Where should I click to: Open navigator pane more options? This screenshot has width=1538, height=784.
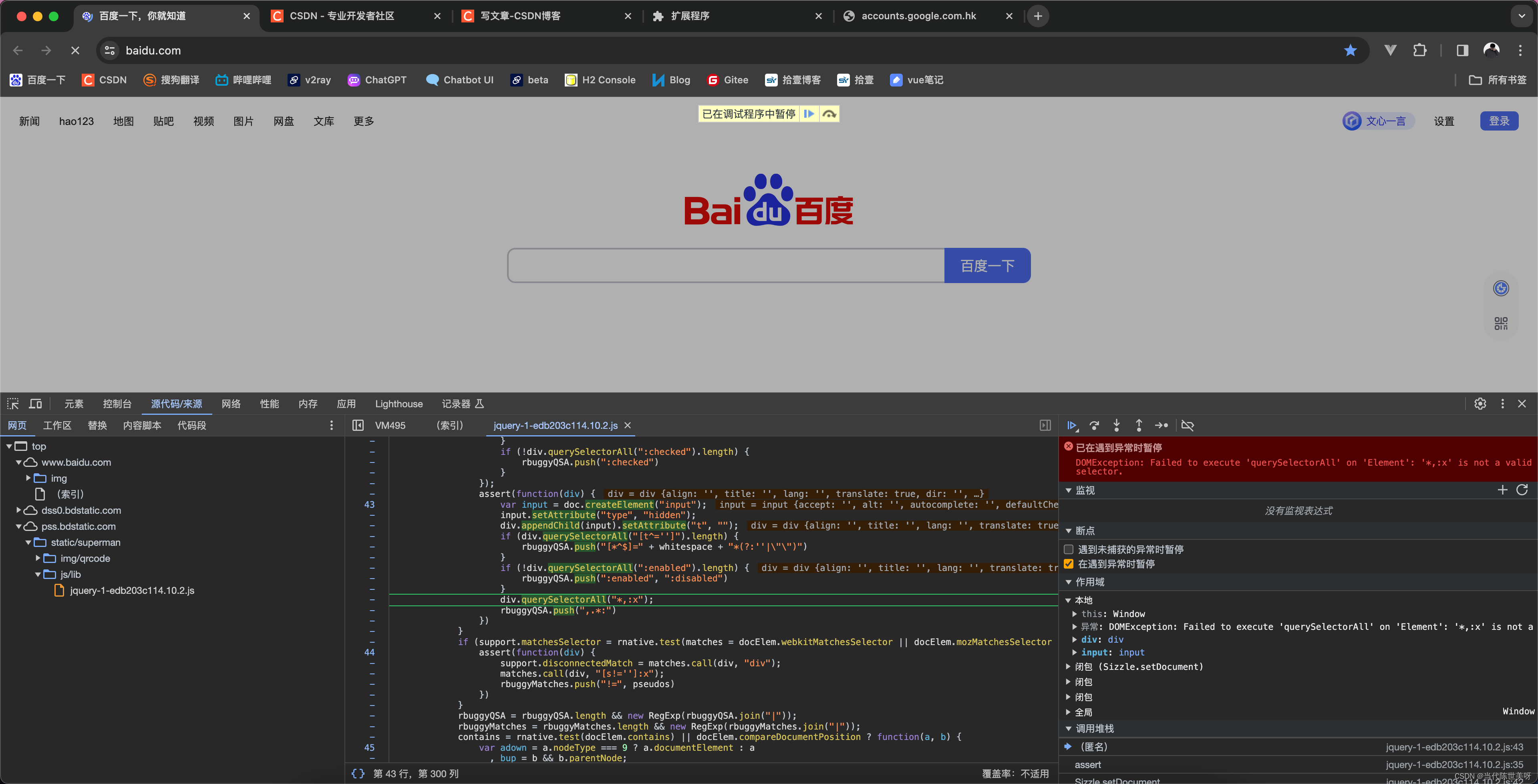coord(332,425)
